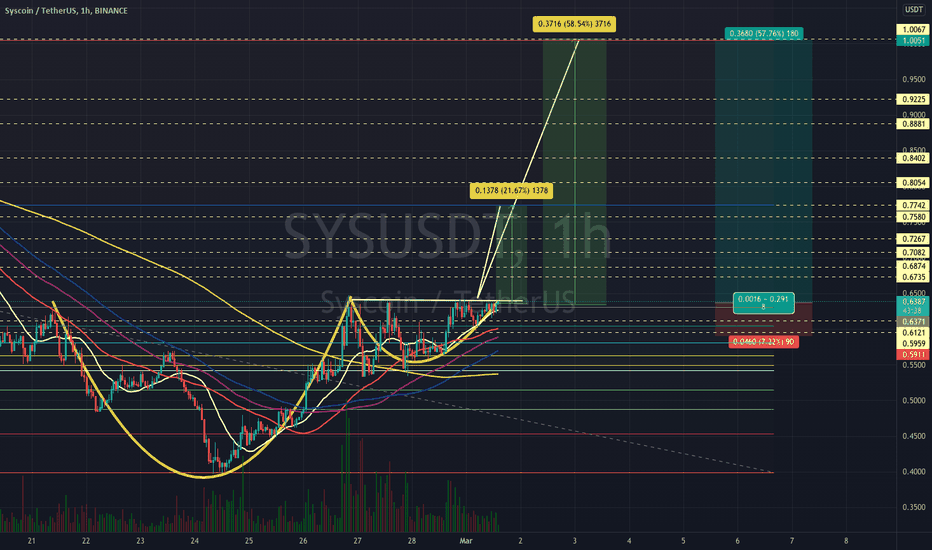Select the 0.6874 price level label
This screenshot has width=932, height=550.
(x=914, y=267)
